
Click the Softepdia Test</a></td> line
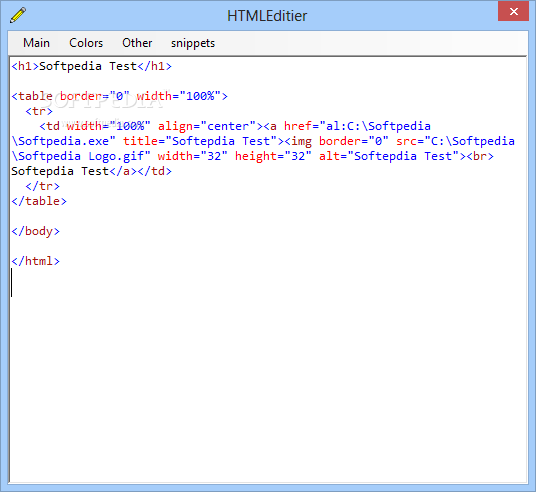(91, 171)
